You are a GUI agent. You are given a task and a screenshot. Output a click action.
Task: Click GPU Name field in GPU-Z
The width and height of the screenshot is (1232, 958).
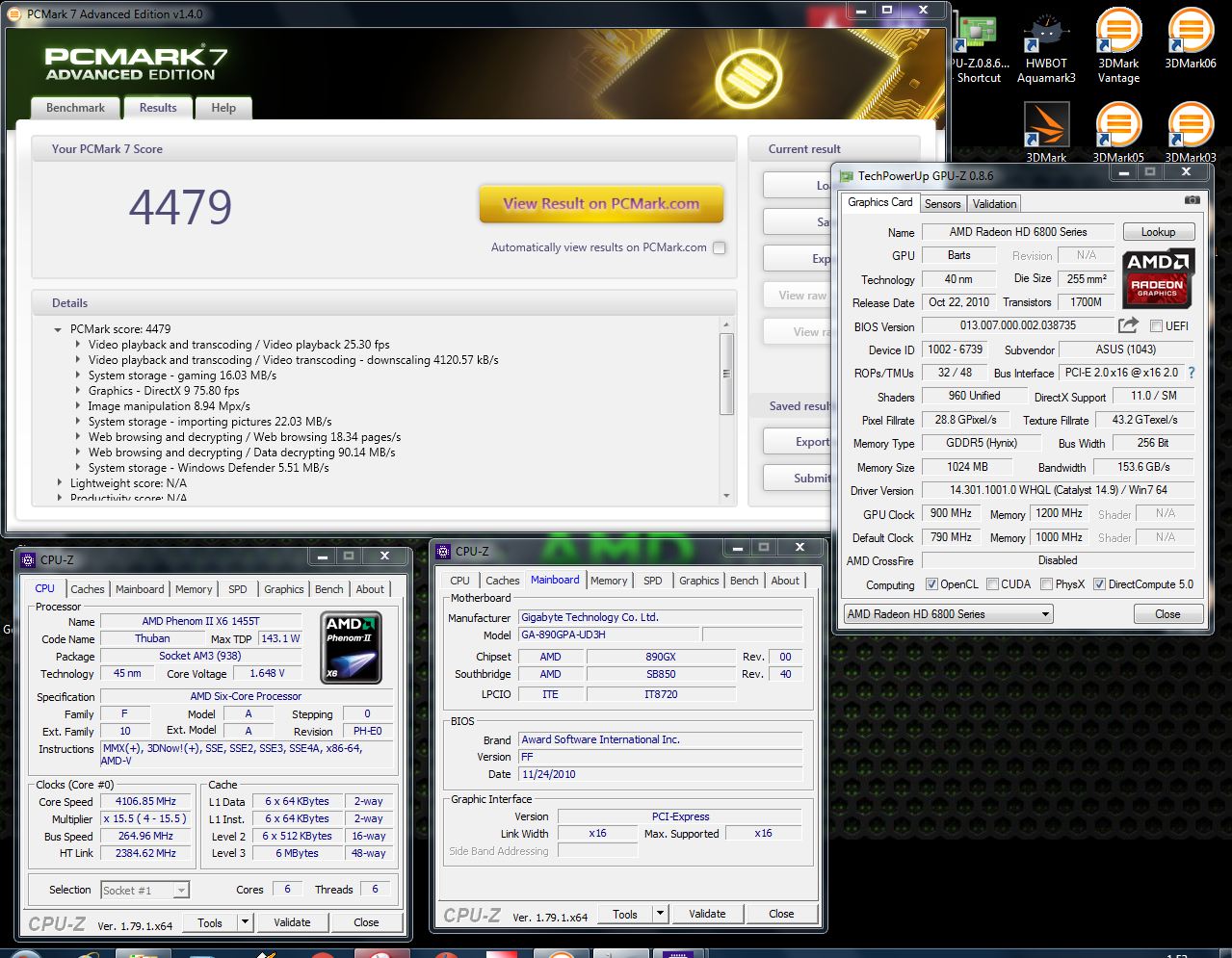point(1018,232)
